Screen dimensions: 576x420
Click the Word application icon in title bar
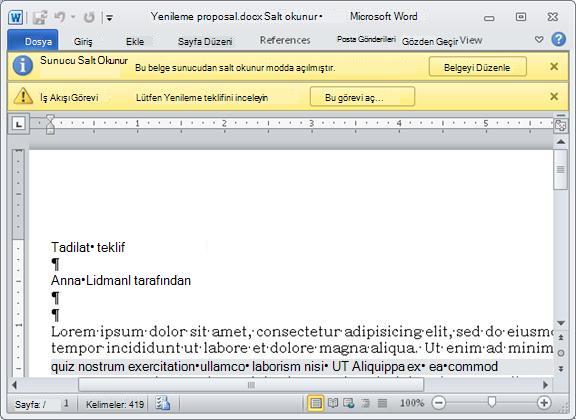(15, 17)
